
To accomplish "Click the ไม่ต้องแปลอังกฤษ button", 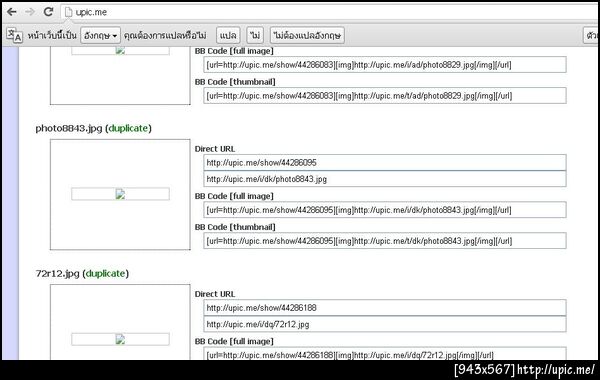I will tap(307, 36).
